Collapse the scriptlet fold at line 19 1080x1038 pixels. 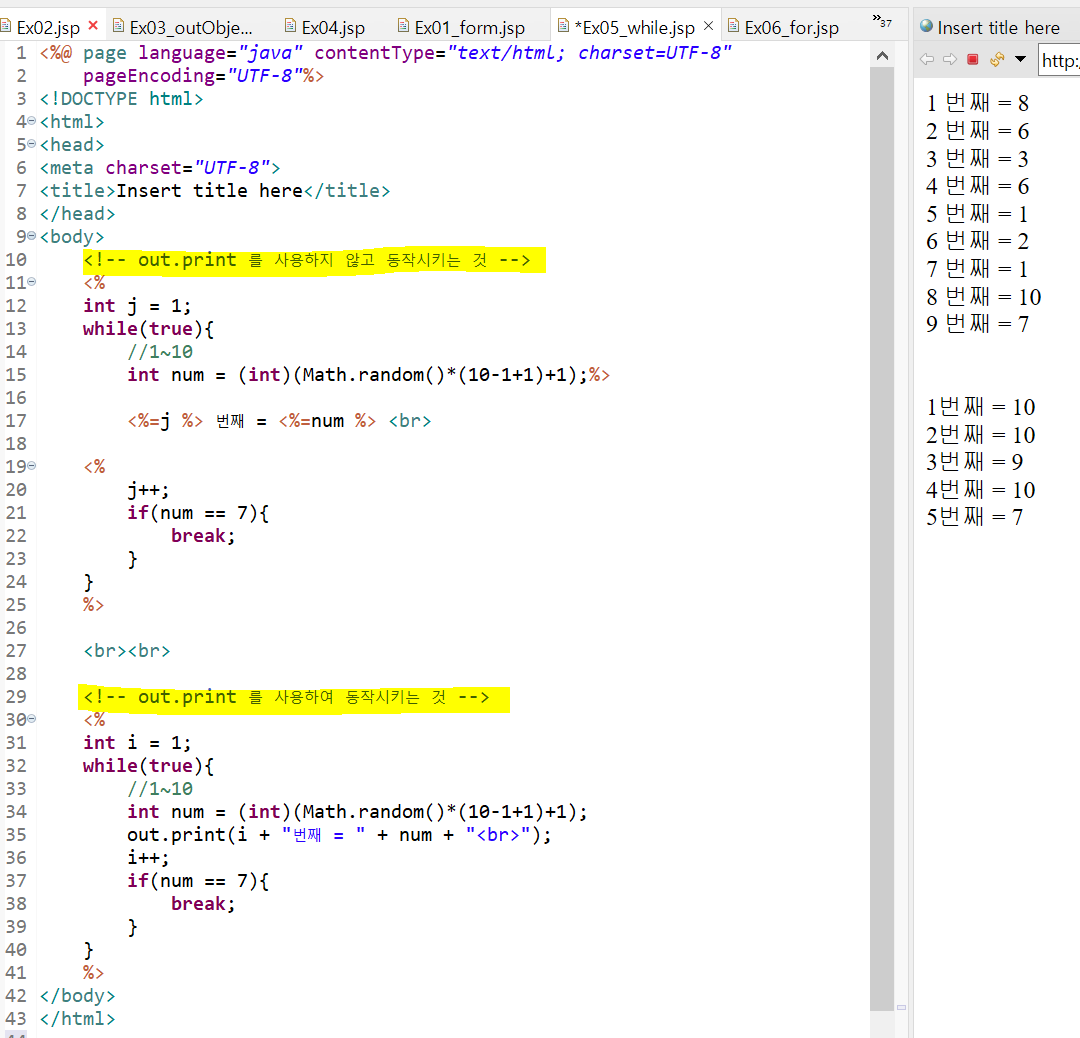pyautogui.click(x=32, y=466)
